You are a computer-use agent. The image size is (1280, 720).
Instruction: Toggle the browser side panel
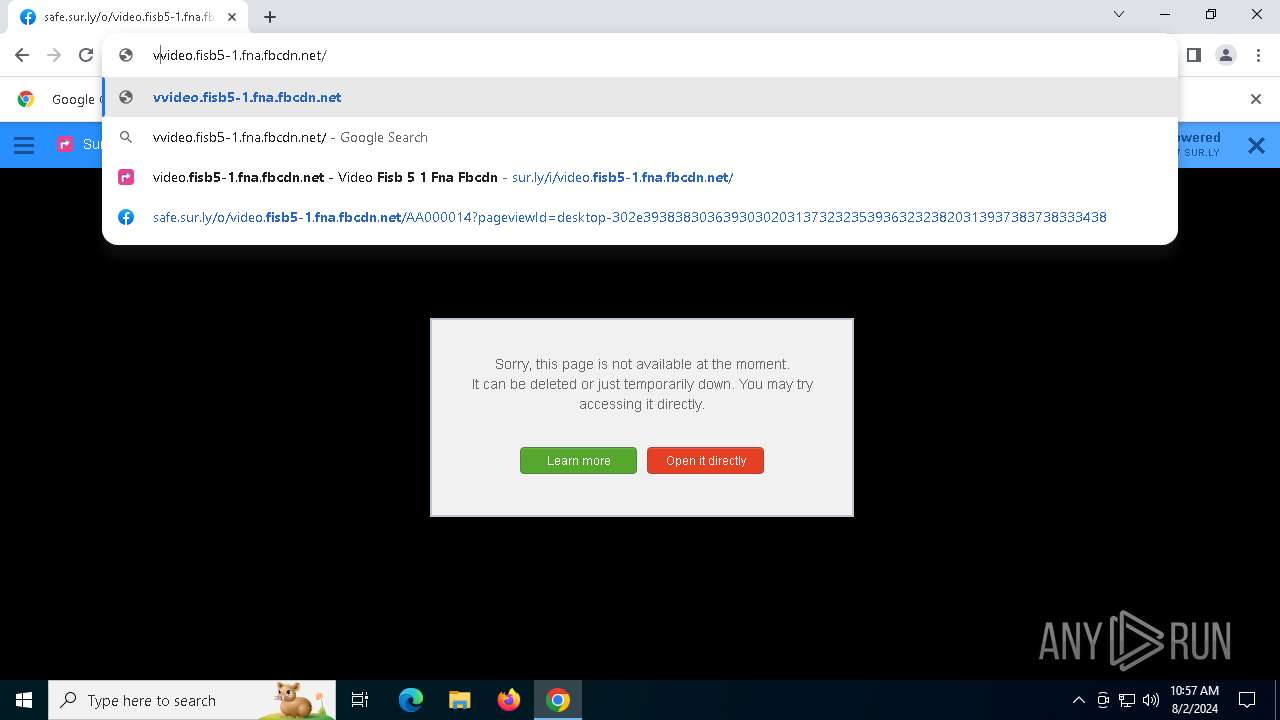tap(1193, 55)
